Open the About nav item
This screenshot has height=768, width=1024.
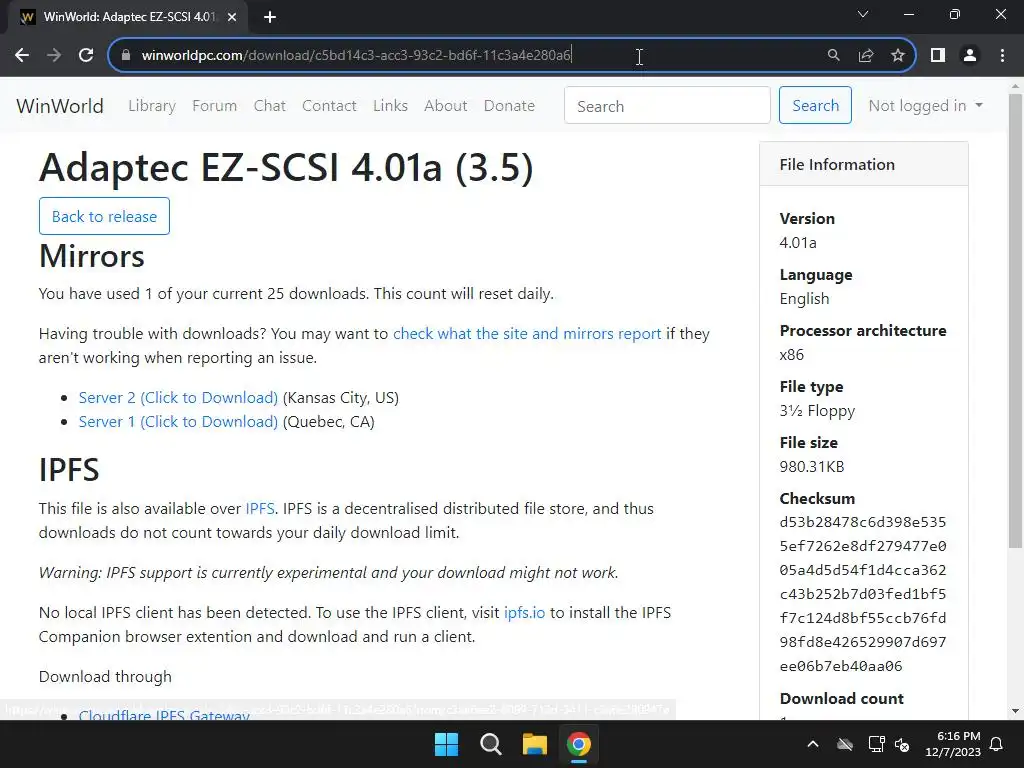tap(445, 106)
